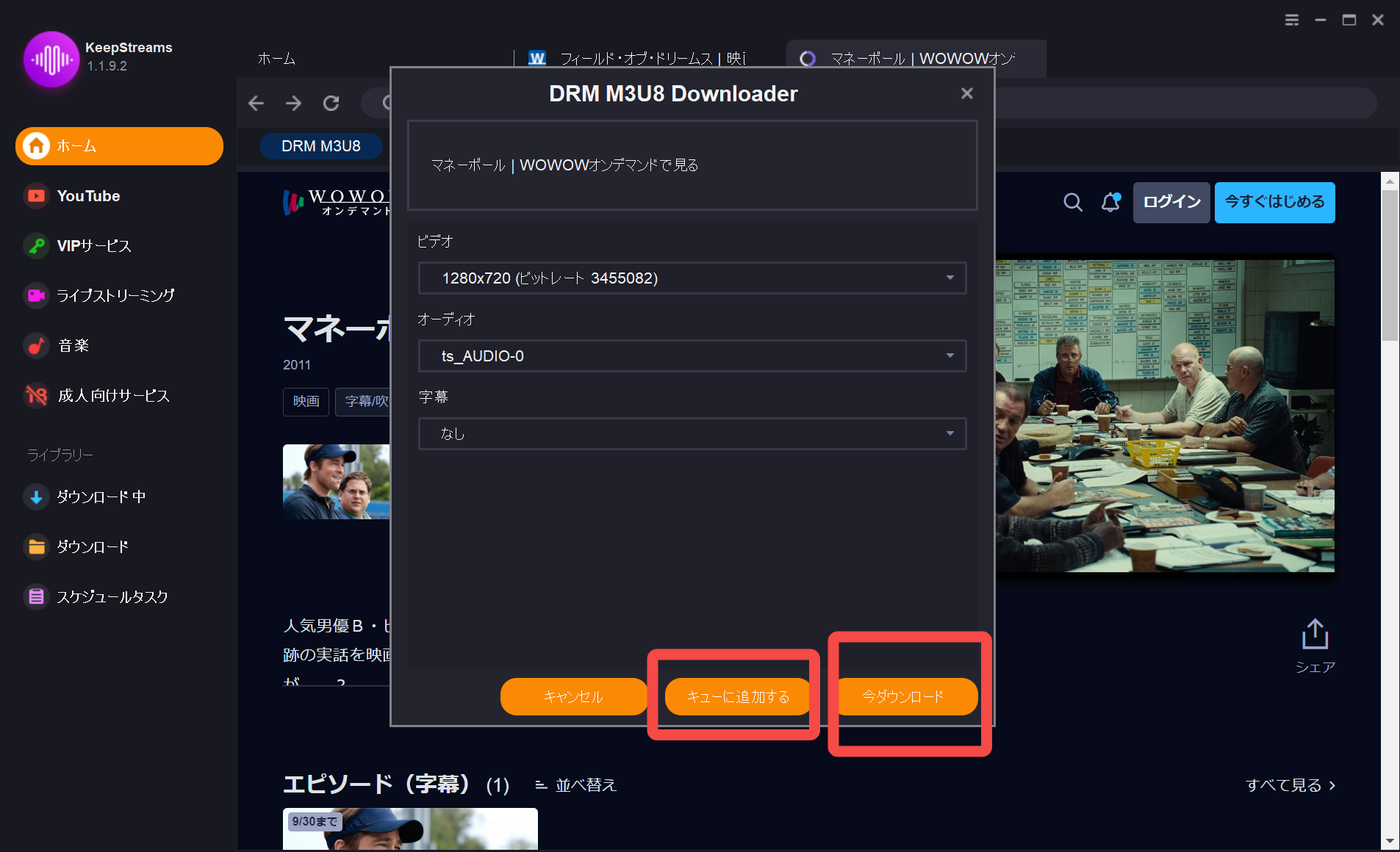This screenshot has height=852, width=1400.
Task: Click the scrollbar down arrow
Action: (1389, 841)
